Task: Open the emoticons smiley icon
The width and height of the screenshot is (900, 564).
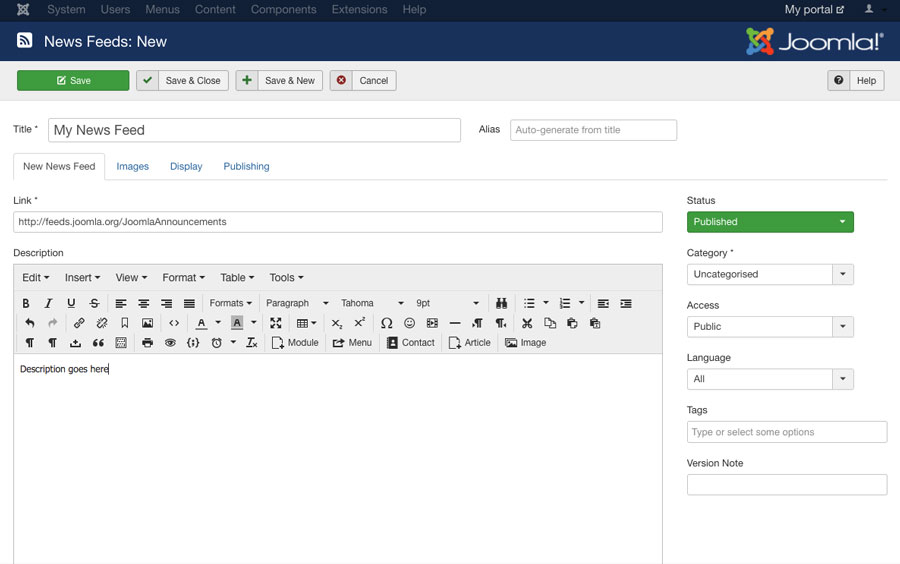Action: click(x=409, y=323)
